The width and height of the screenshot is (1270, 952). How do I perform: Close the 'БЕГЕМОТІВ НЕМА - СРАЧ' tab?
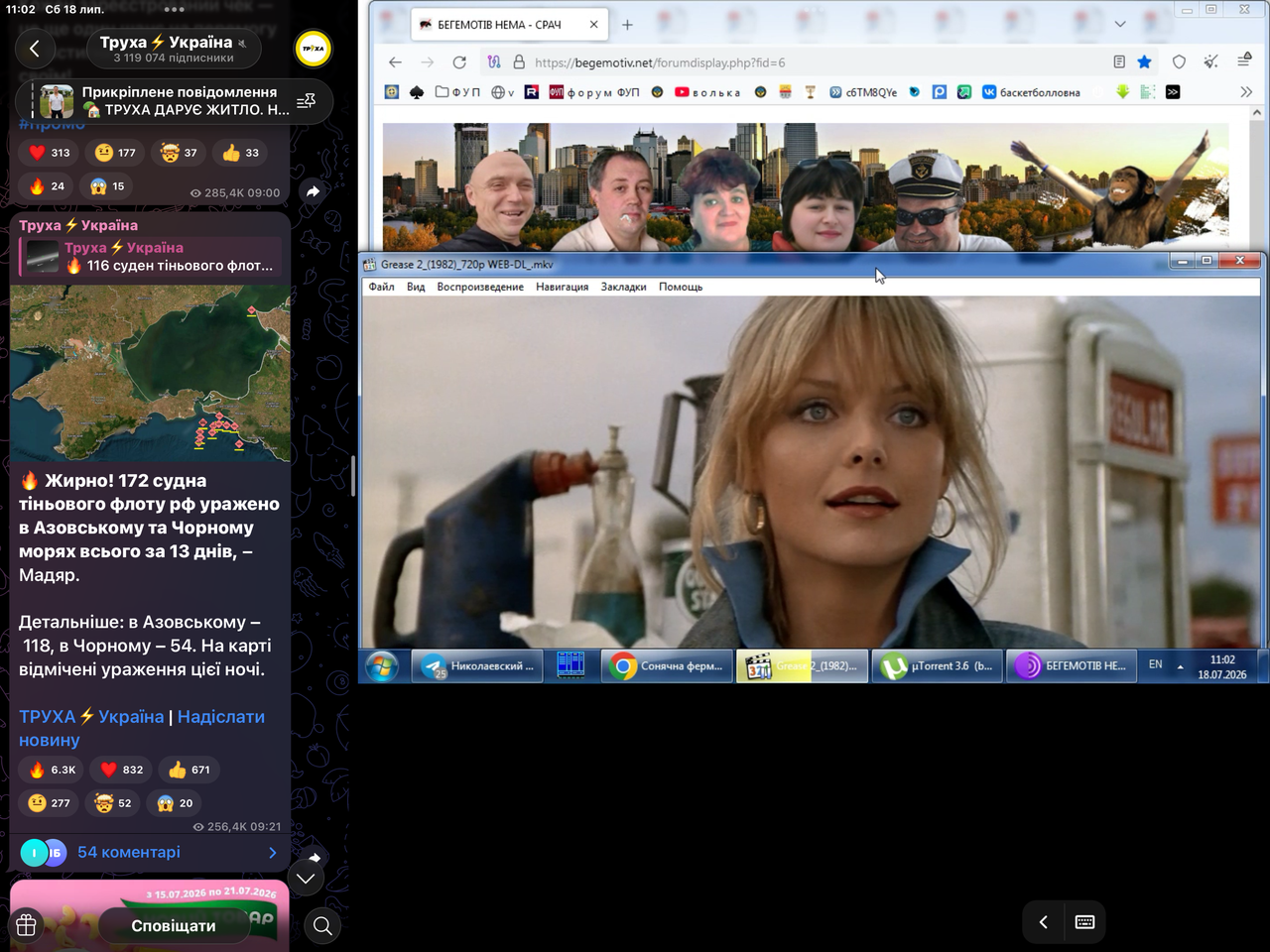(593, 25)
